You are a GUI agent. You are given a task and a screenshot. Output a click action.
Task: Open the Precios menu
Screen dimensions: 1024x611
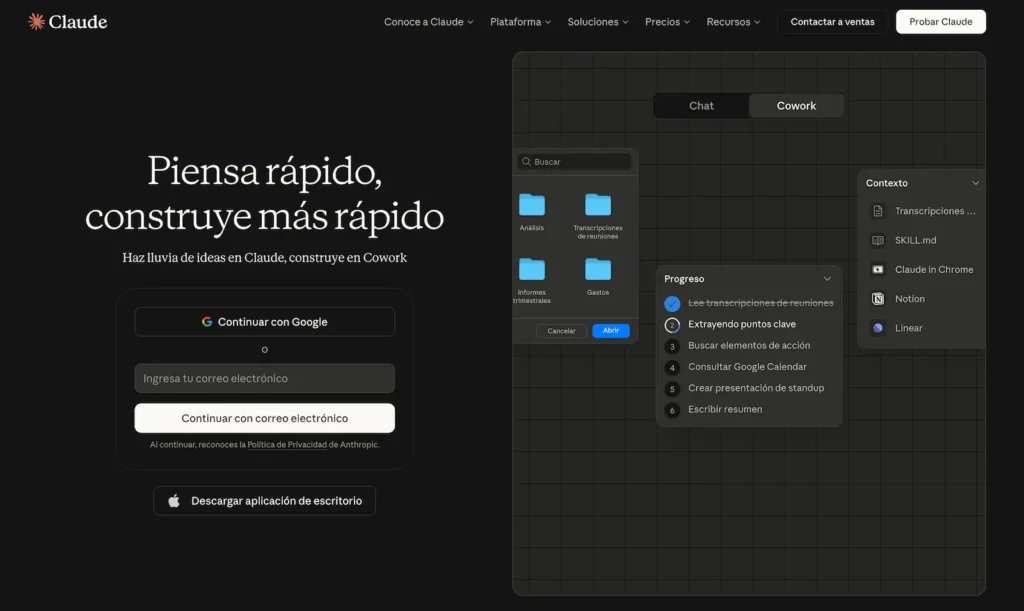click(666, 20)
